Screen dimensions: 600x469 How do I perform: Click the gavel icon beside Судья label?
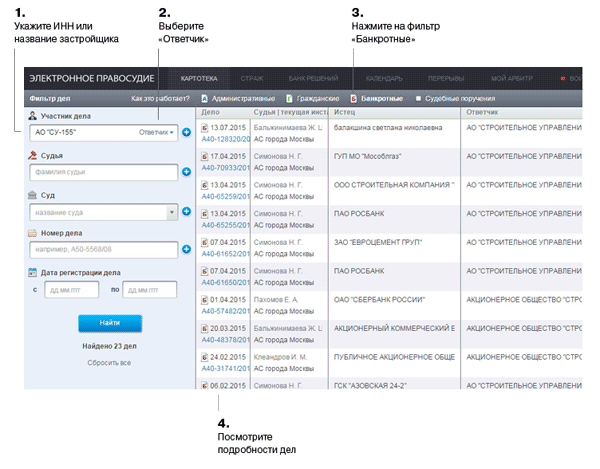[33, 155]
